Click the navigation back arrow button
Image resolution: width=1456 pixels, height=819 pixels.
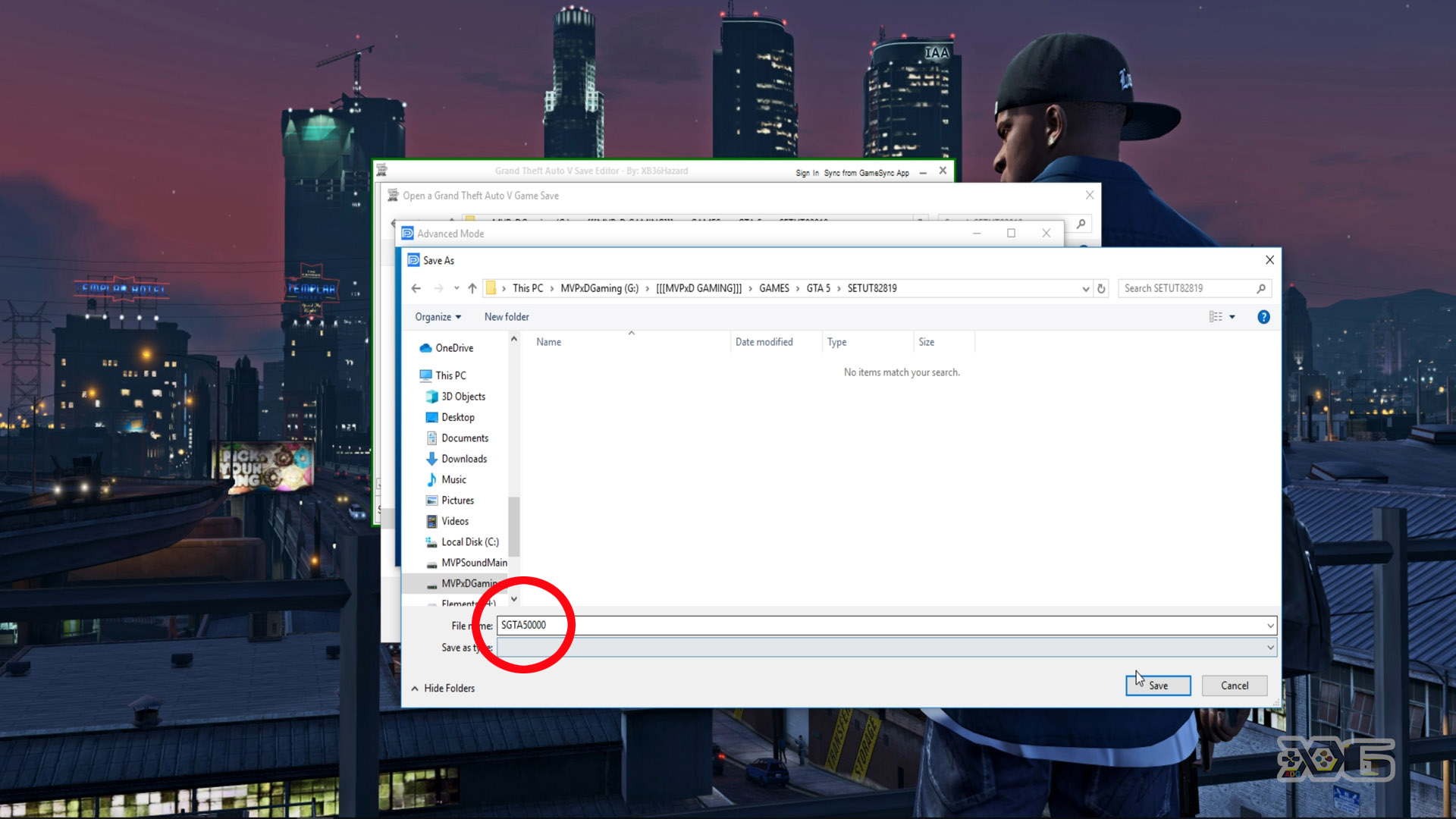(417, 288)
